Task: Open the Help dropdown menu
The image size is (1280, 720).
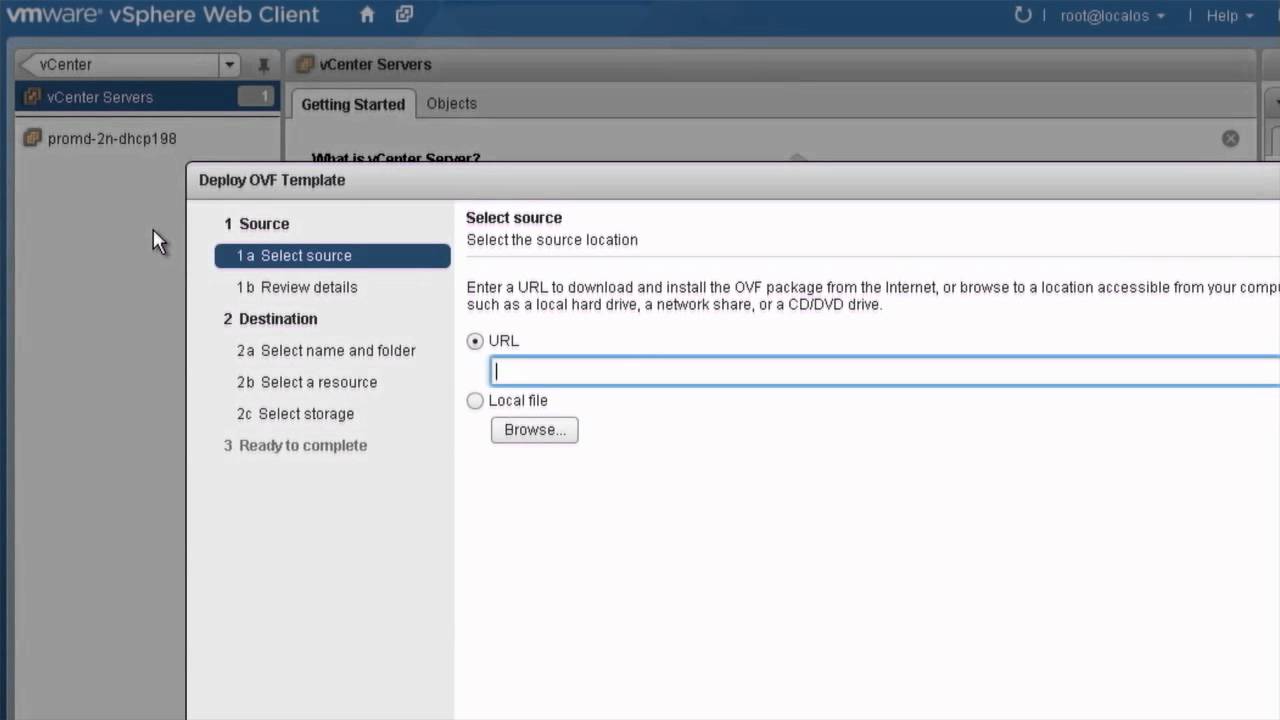Action: coord(1230,16)
